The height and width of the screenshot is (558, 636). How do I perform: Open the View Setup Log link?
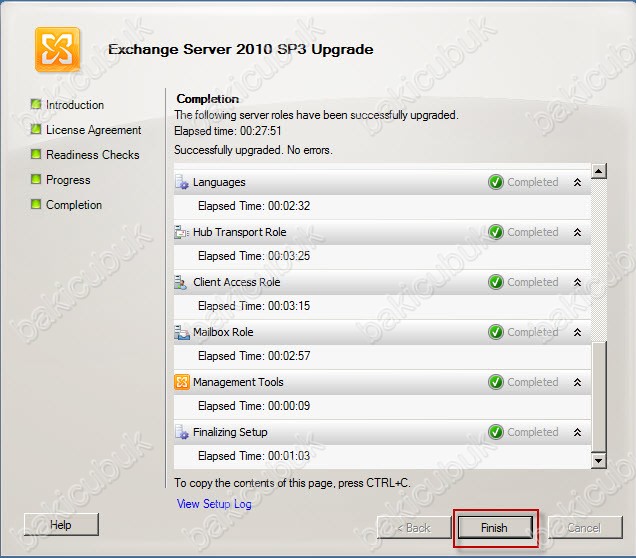point(214,504)
